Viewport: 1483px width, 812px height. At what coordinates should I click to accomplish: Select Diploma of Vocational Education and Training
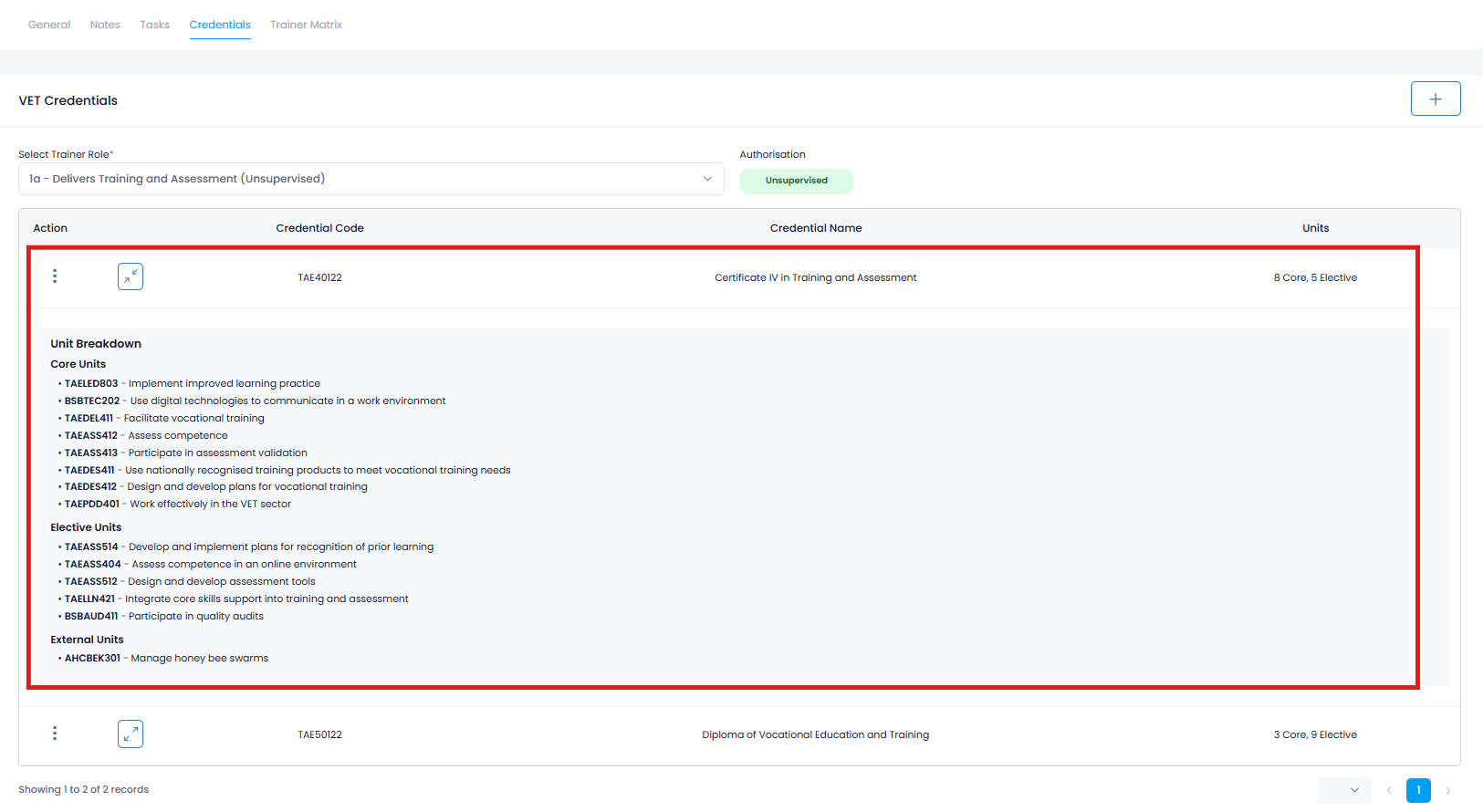point(816,734)
